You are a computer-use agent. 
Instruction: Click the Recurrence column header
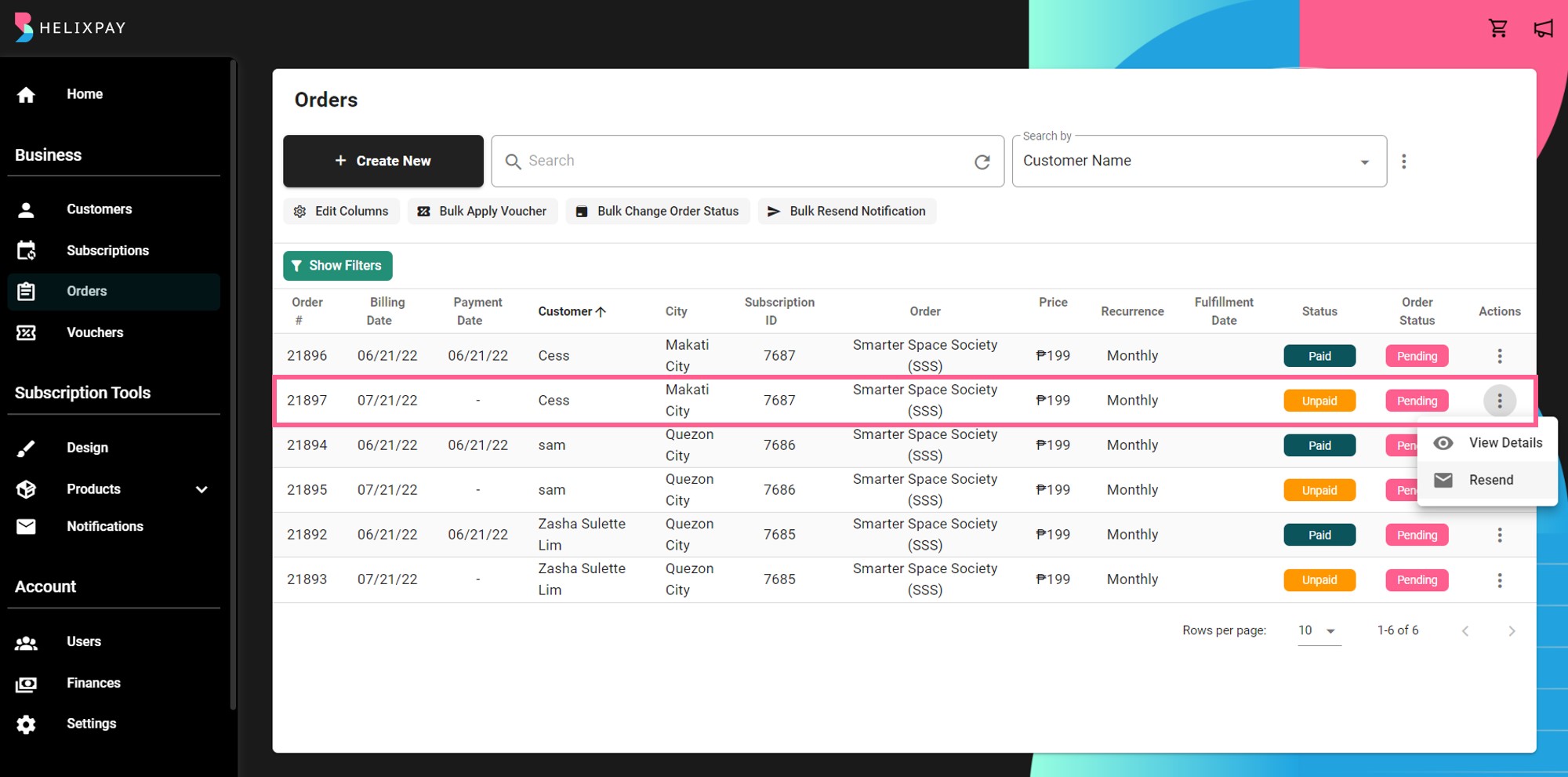click(x=1132, y=311)
